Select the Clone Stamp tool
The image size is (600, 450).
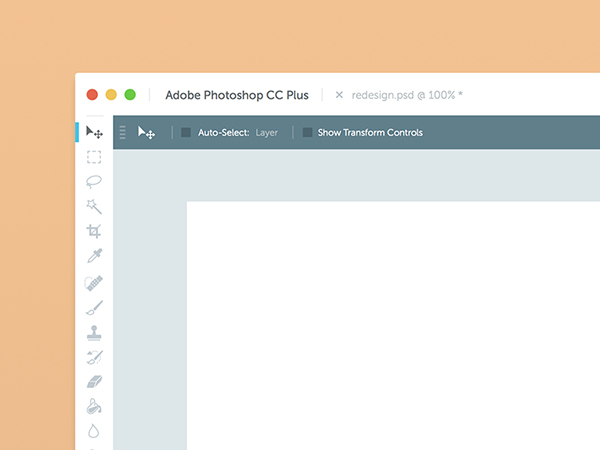pos(94,333)
